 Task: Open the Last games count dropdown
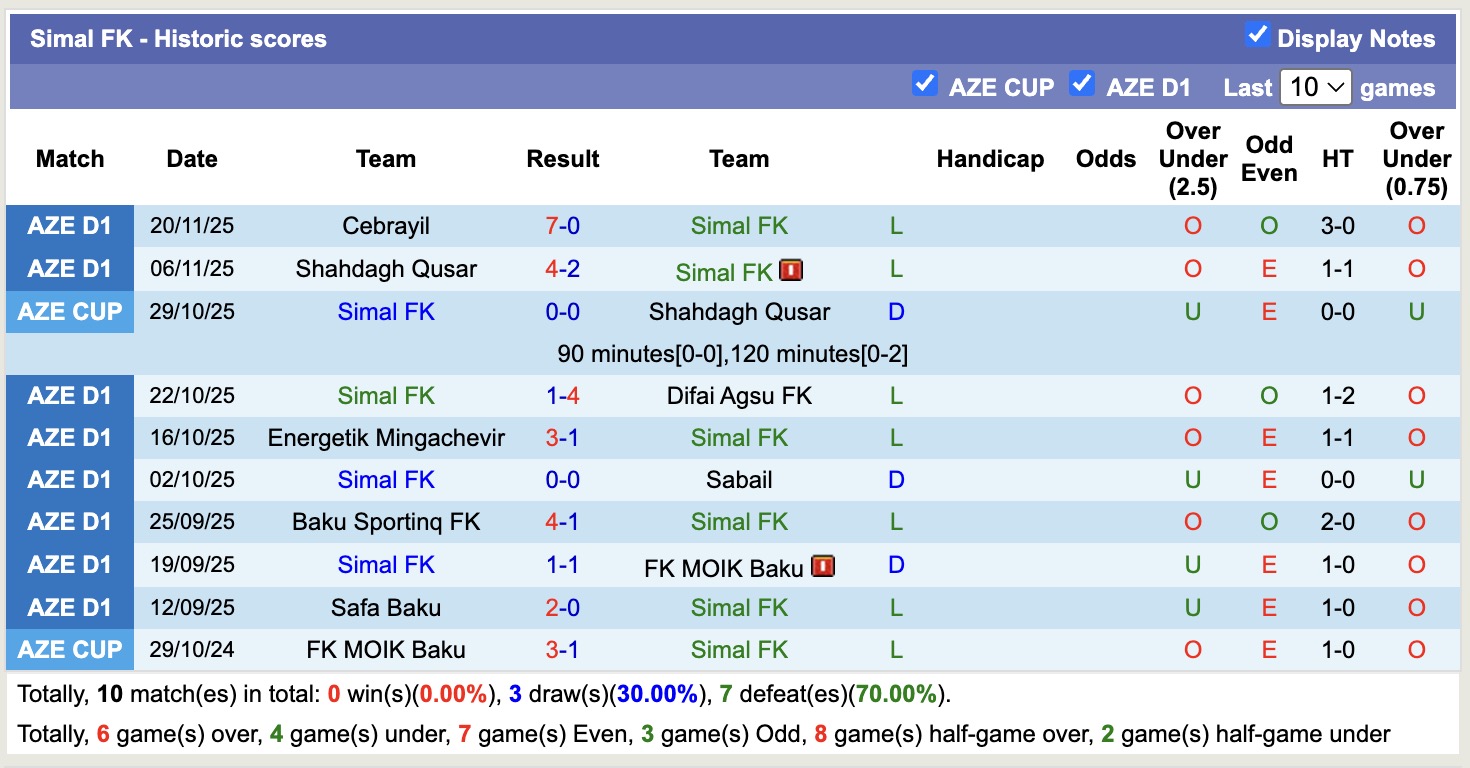[1315, 87]
